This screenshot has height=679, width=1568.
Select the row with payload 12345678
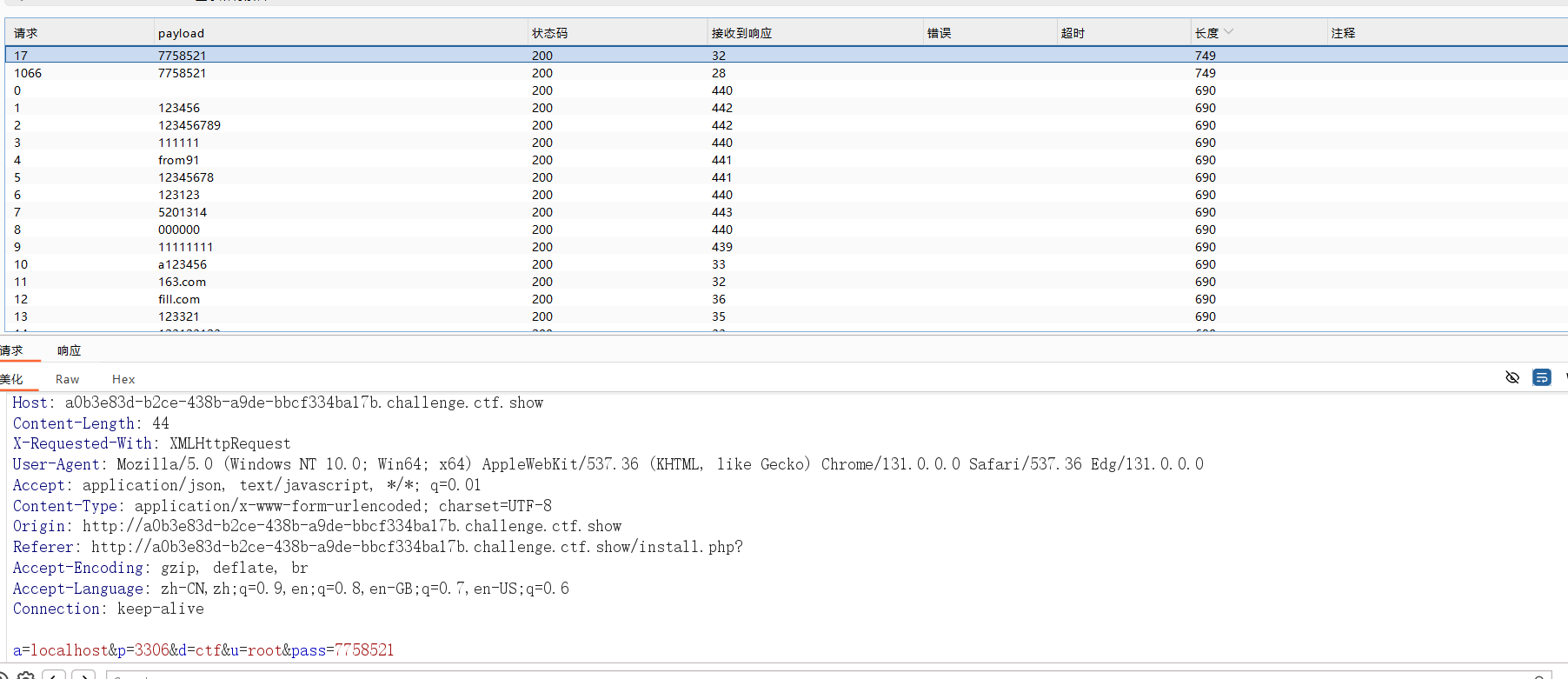[x=787, y=177]
